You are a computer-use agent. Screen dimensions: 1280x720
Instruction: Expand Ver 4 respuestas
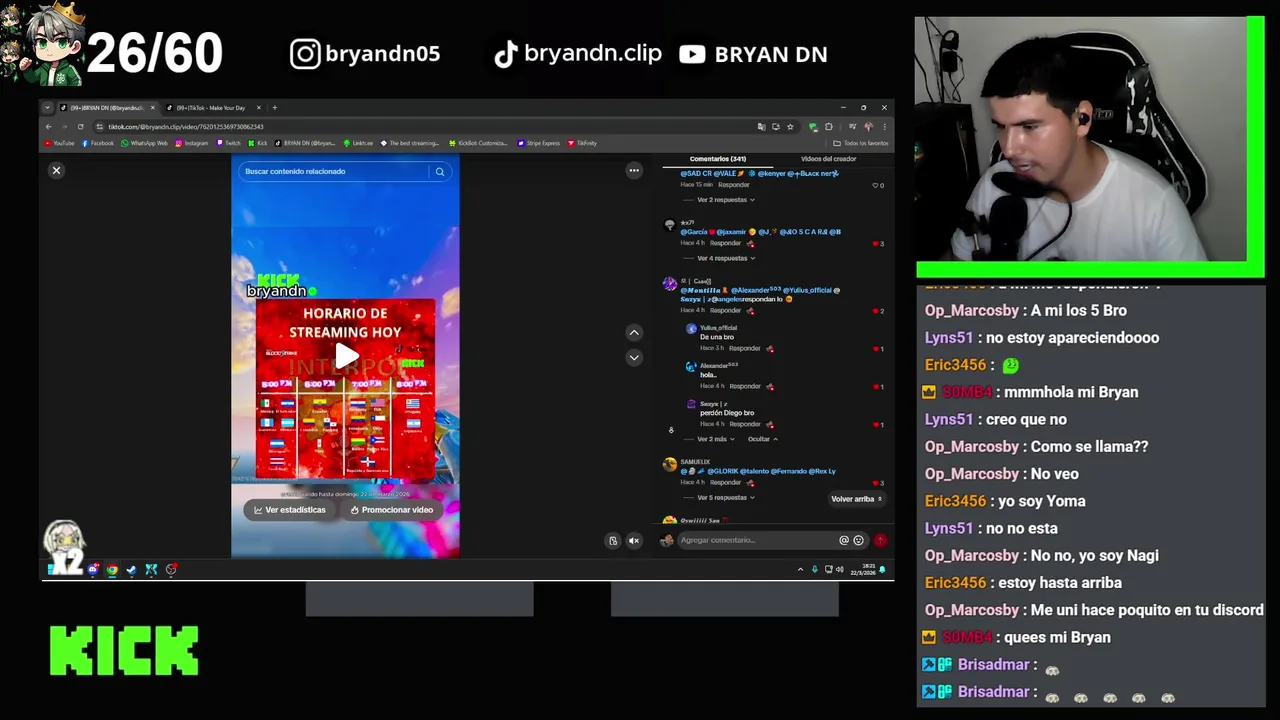click(x=725, y=258)
